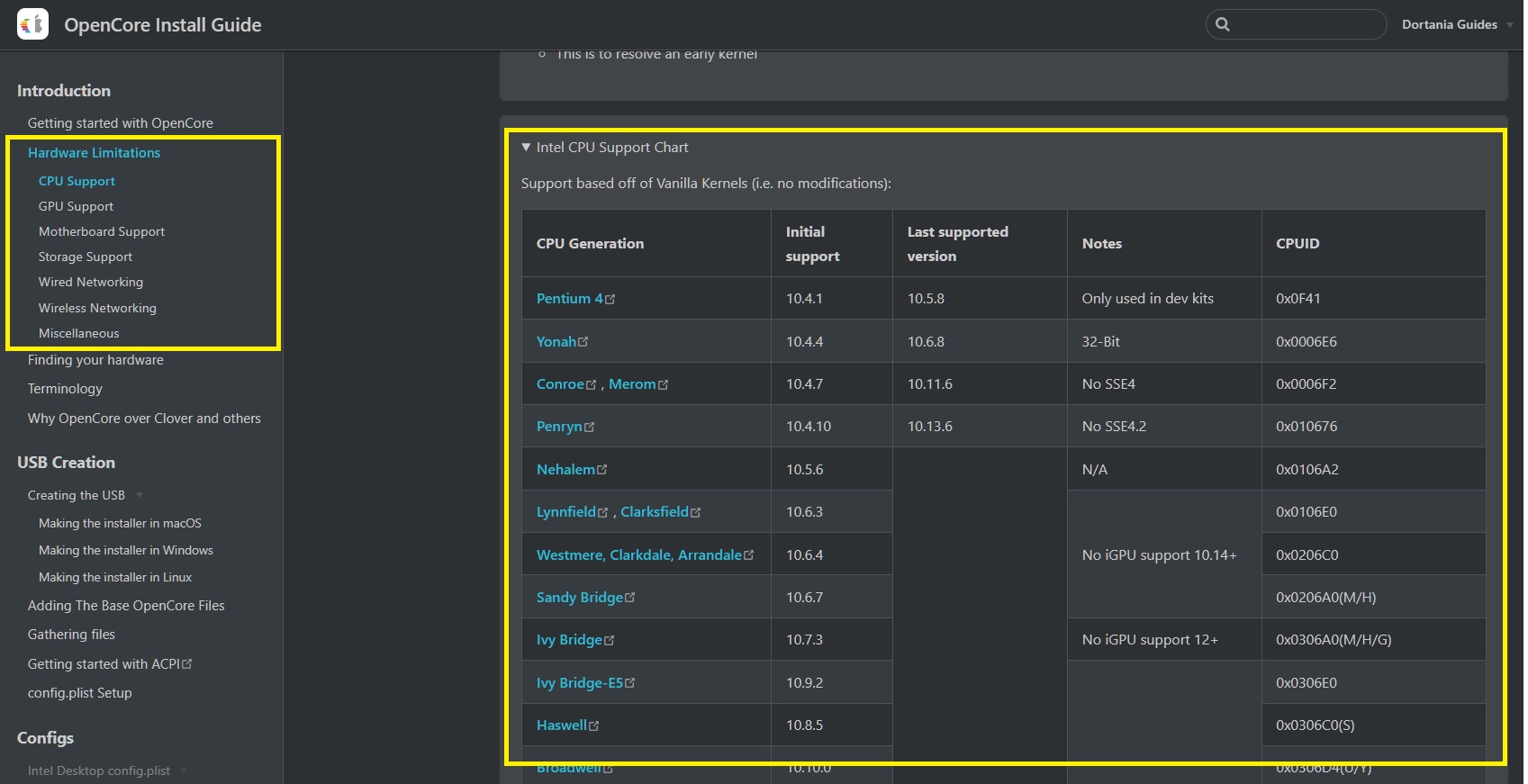
Task: Expand the Creating the USB arrow
Action: (140, 495)
